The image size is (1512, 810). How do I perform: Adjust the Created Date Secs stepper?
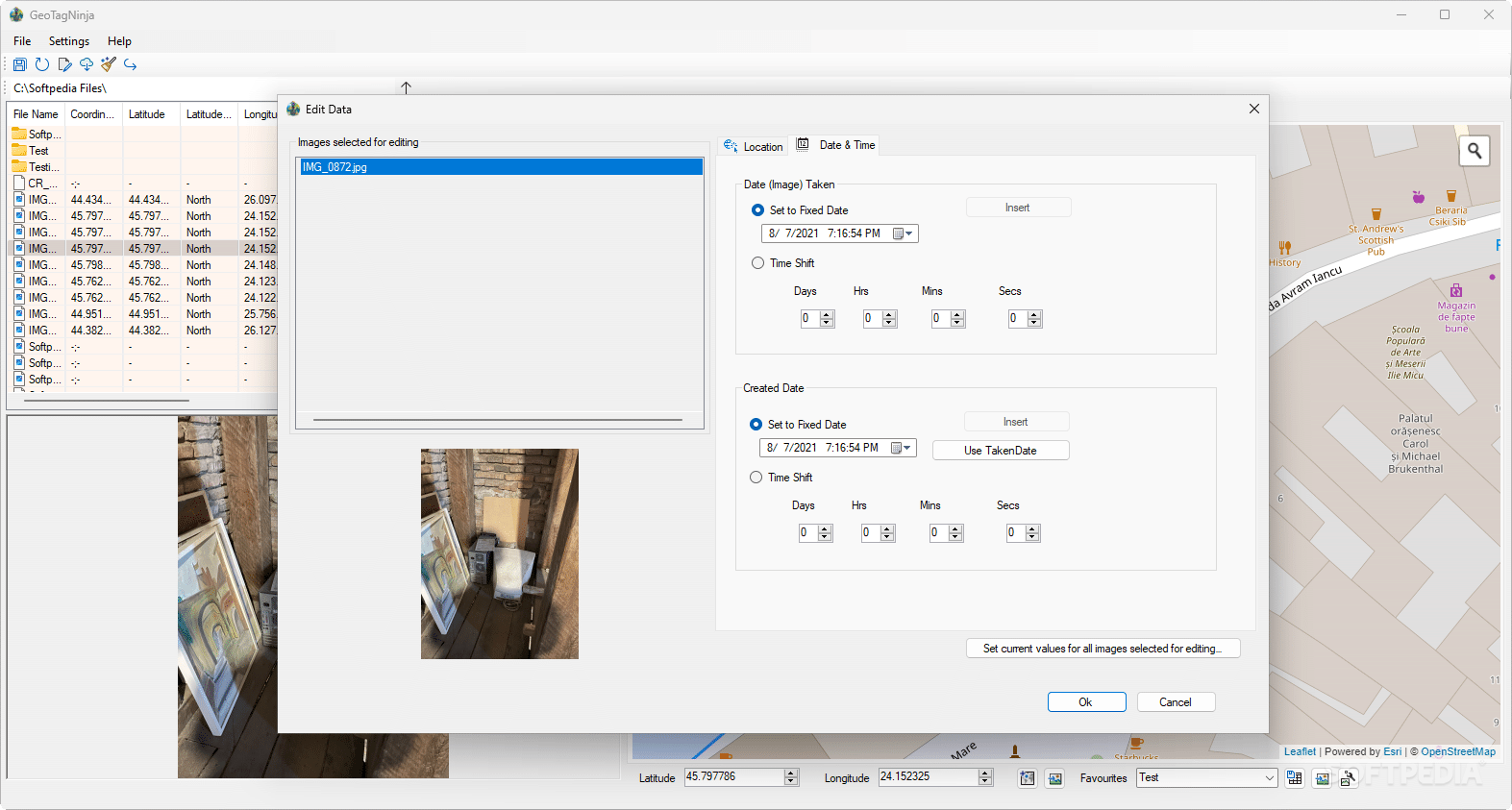click(1032, 533)
